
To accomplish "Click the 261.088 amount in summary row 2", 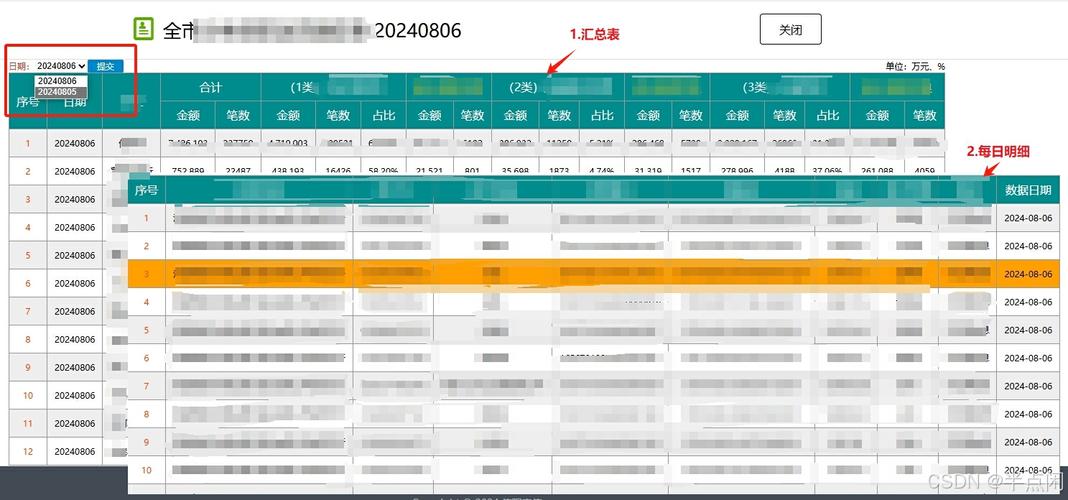I will (x=877, y=171).
